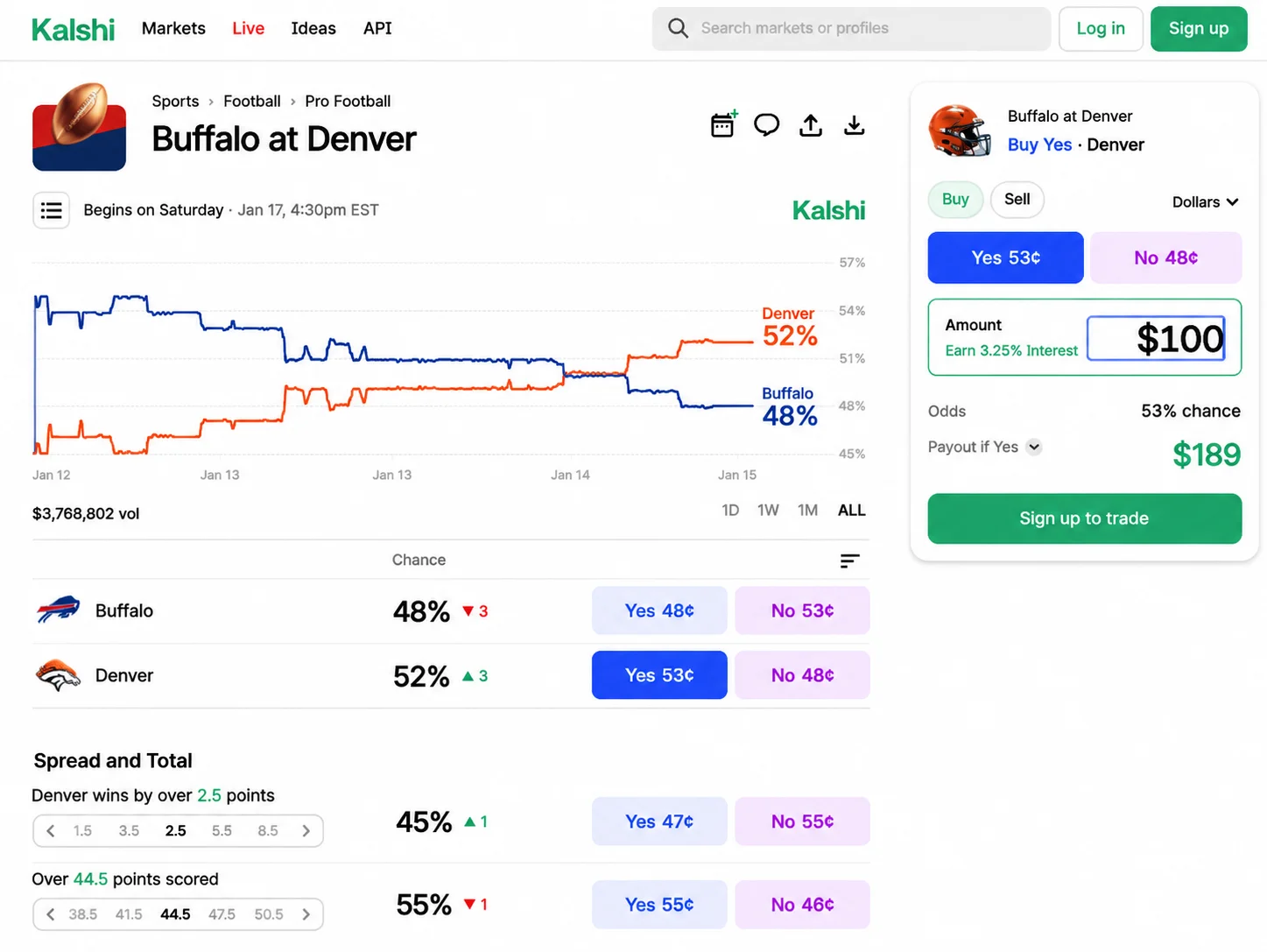The image size is (1267, 952).
Task: Click Buffalo 48% chart label
Action: pyautogui.click(x=790, y=407)
